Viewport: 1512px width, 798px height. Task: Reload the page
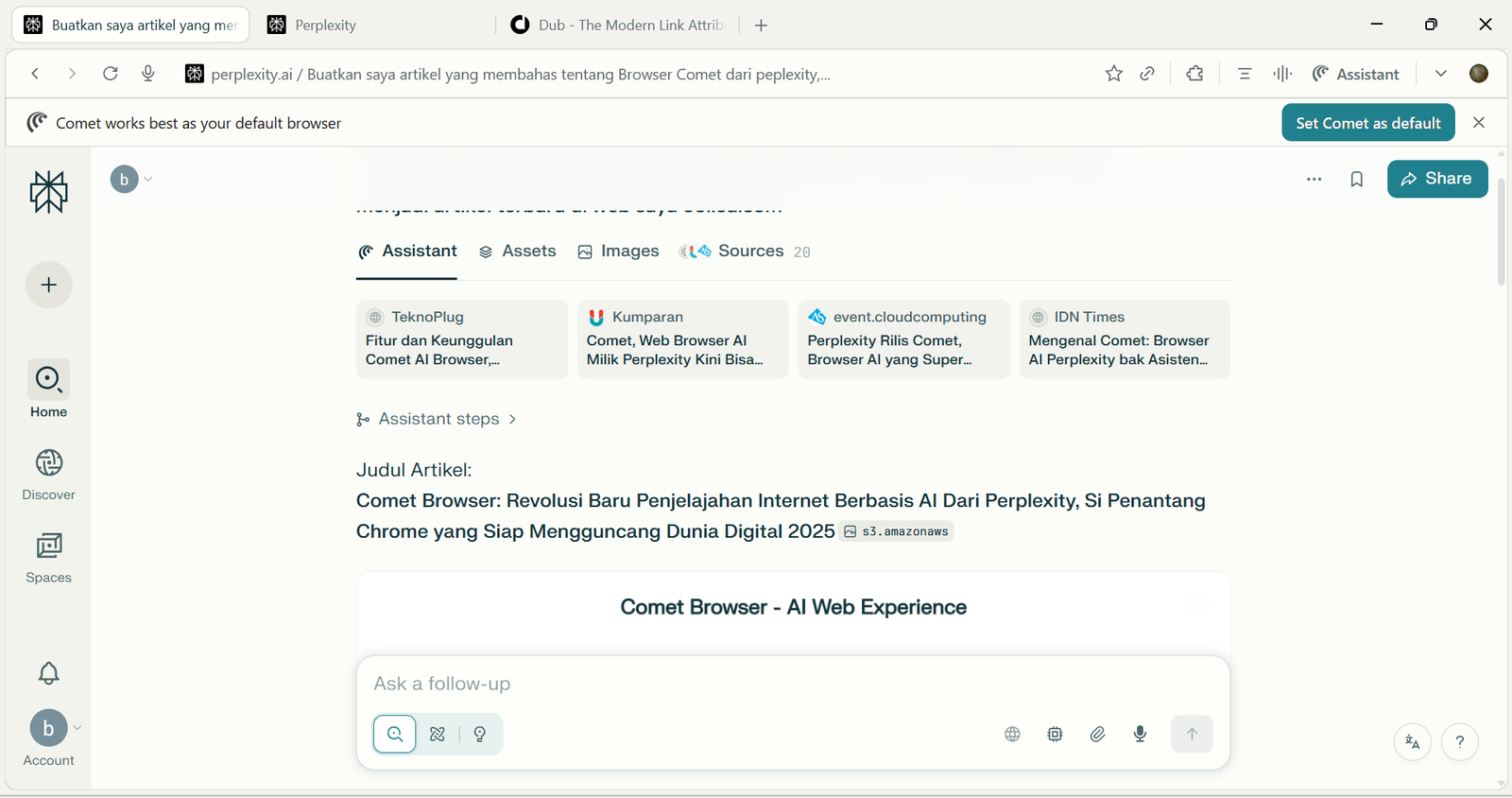click(x=111, y=74)
